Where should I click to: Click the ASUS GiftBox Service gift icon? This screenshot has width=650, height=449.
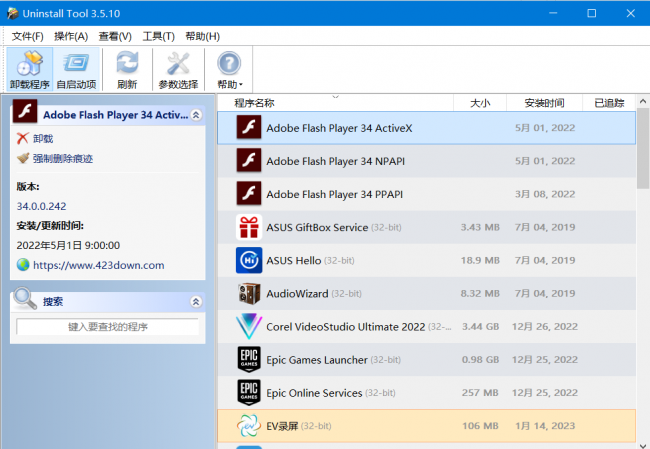coord(249,227)
